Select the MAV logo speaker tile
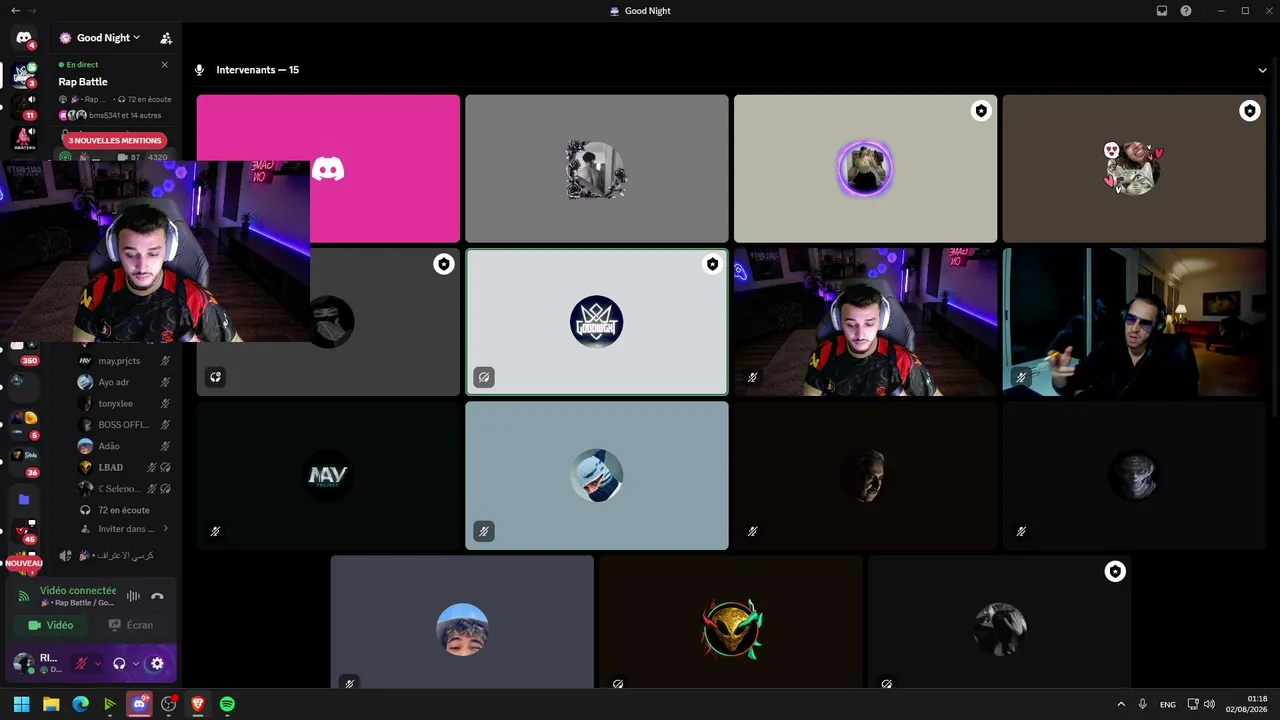 click(328, 476)
